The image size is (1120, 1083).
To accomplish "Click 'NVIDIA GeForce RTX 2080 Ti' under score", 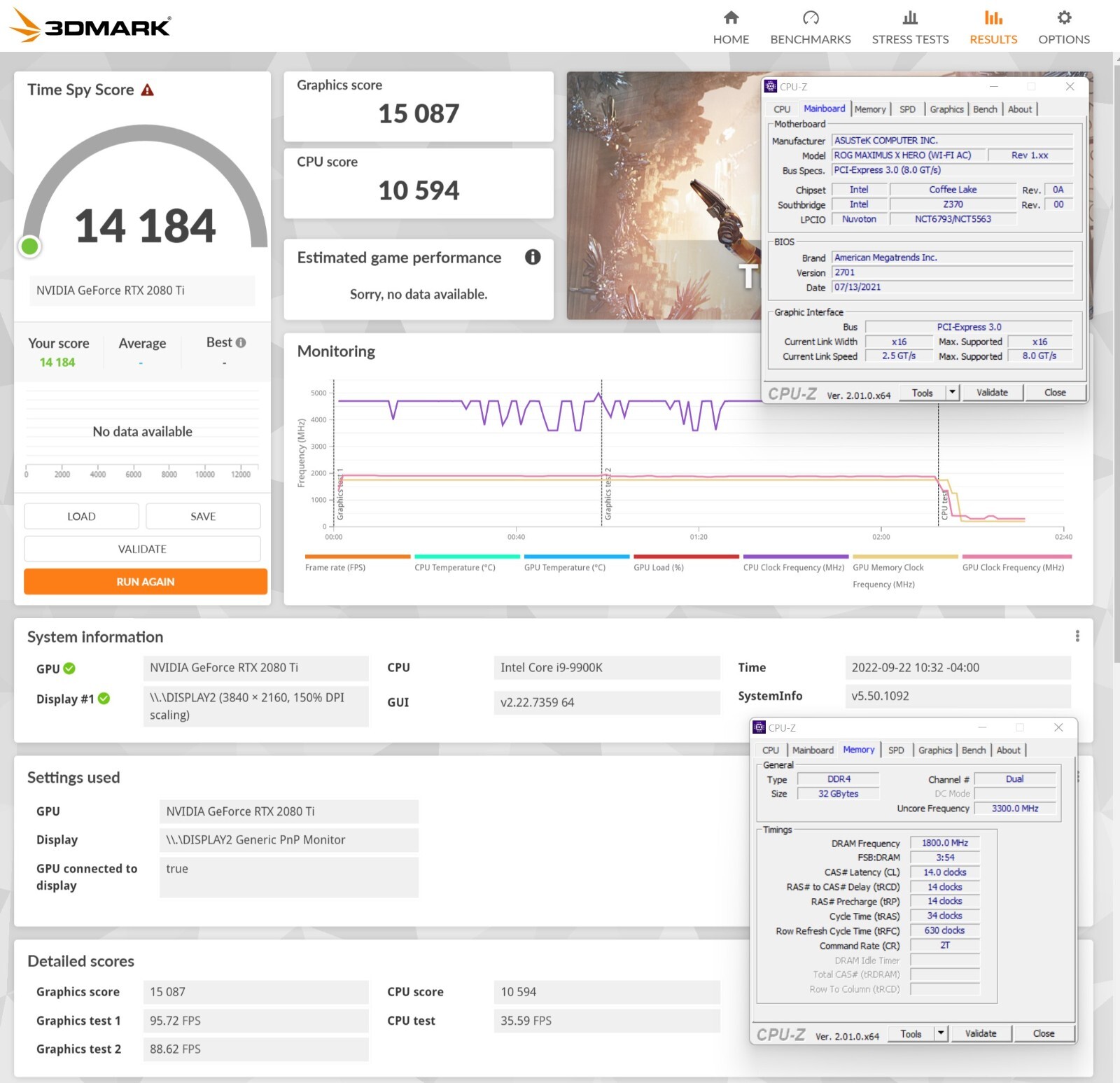I will point(142,290).
